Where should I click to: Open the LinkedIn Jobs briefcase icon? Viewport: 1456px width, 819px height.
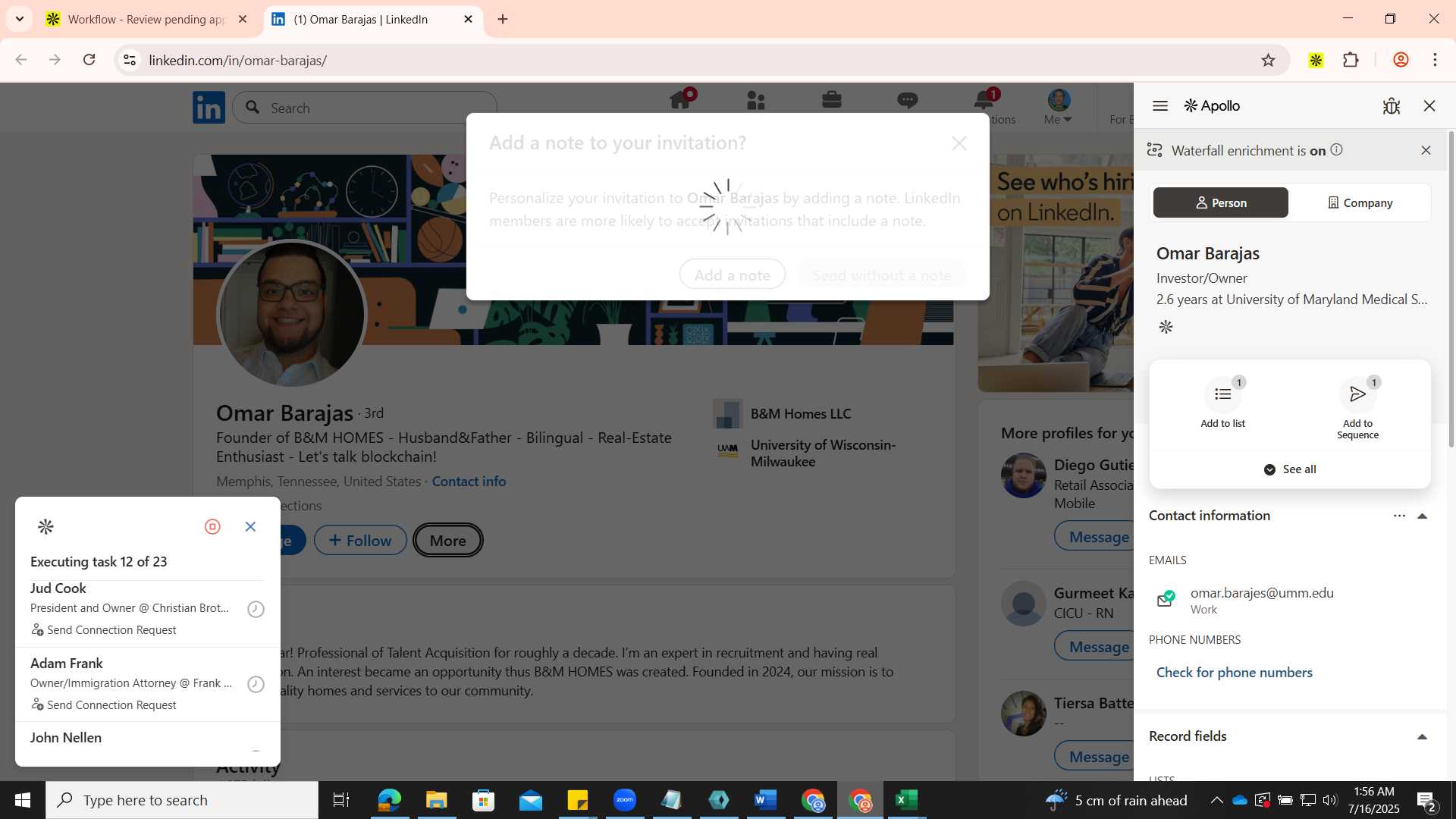coord(832,100)
